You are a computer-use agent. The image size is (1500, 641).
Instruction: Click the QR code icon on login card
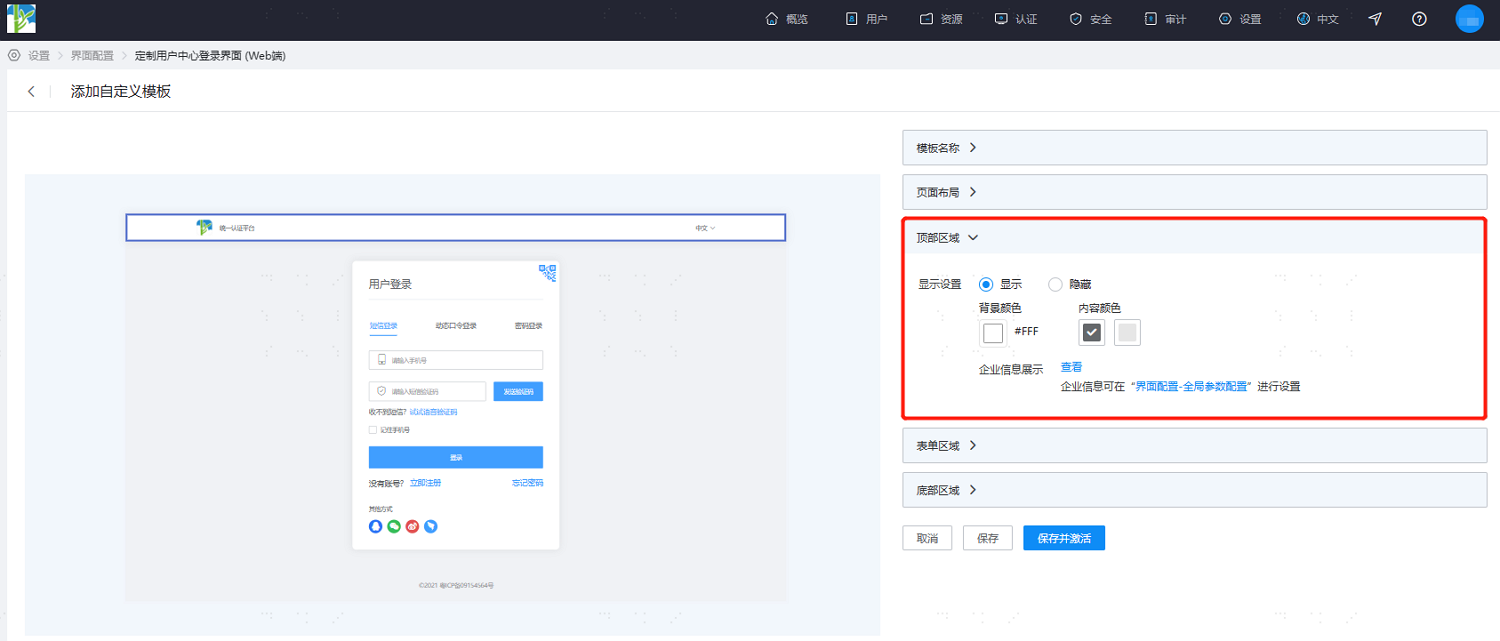pyautogui.click(x=547, y=272)
